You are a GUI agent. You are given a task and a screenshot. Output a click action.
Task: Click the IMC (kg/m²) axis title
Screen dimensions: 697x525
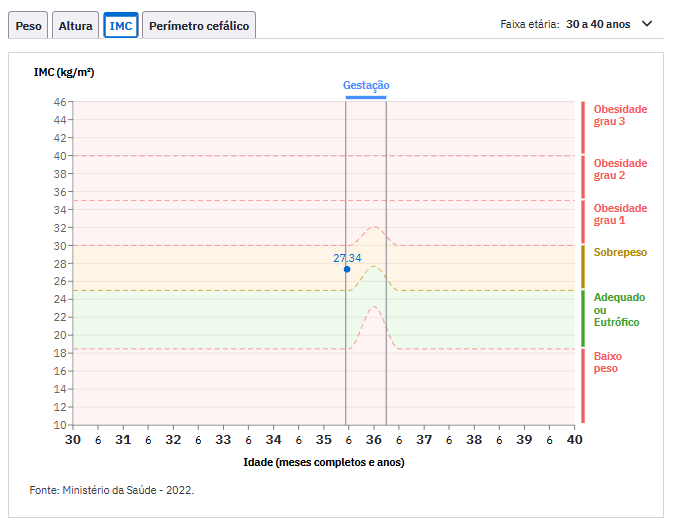[64, 72]
